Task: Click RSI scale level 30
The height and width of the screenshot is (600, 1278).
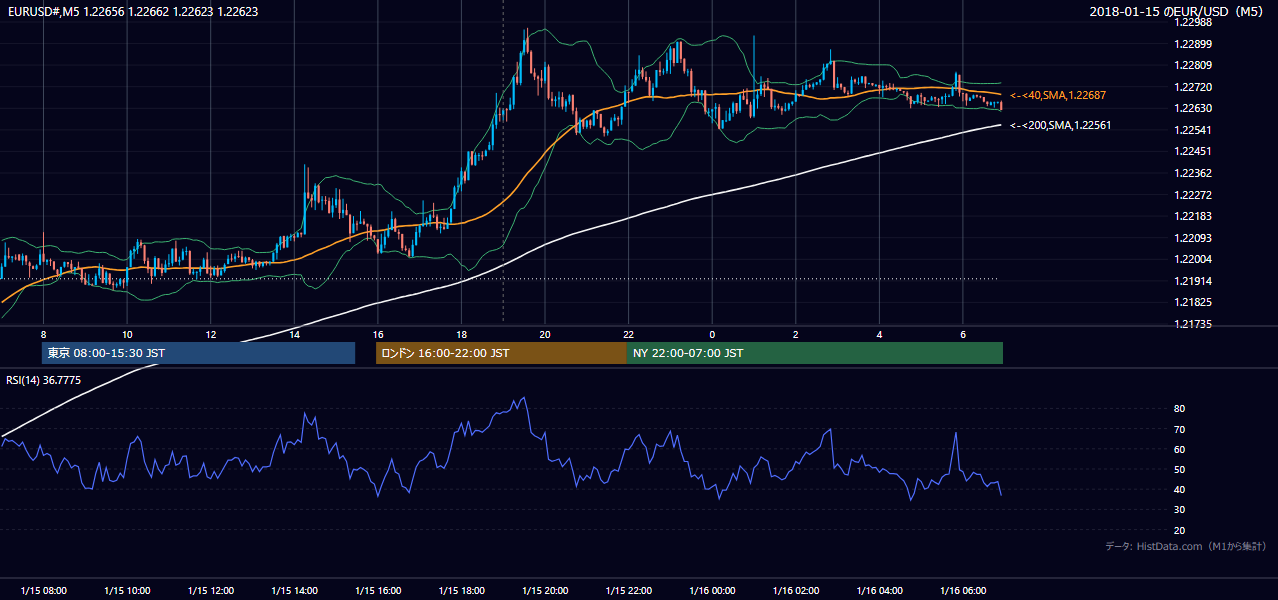Action: (1180, 511)
